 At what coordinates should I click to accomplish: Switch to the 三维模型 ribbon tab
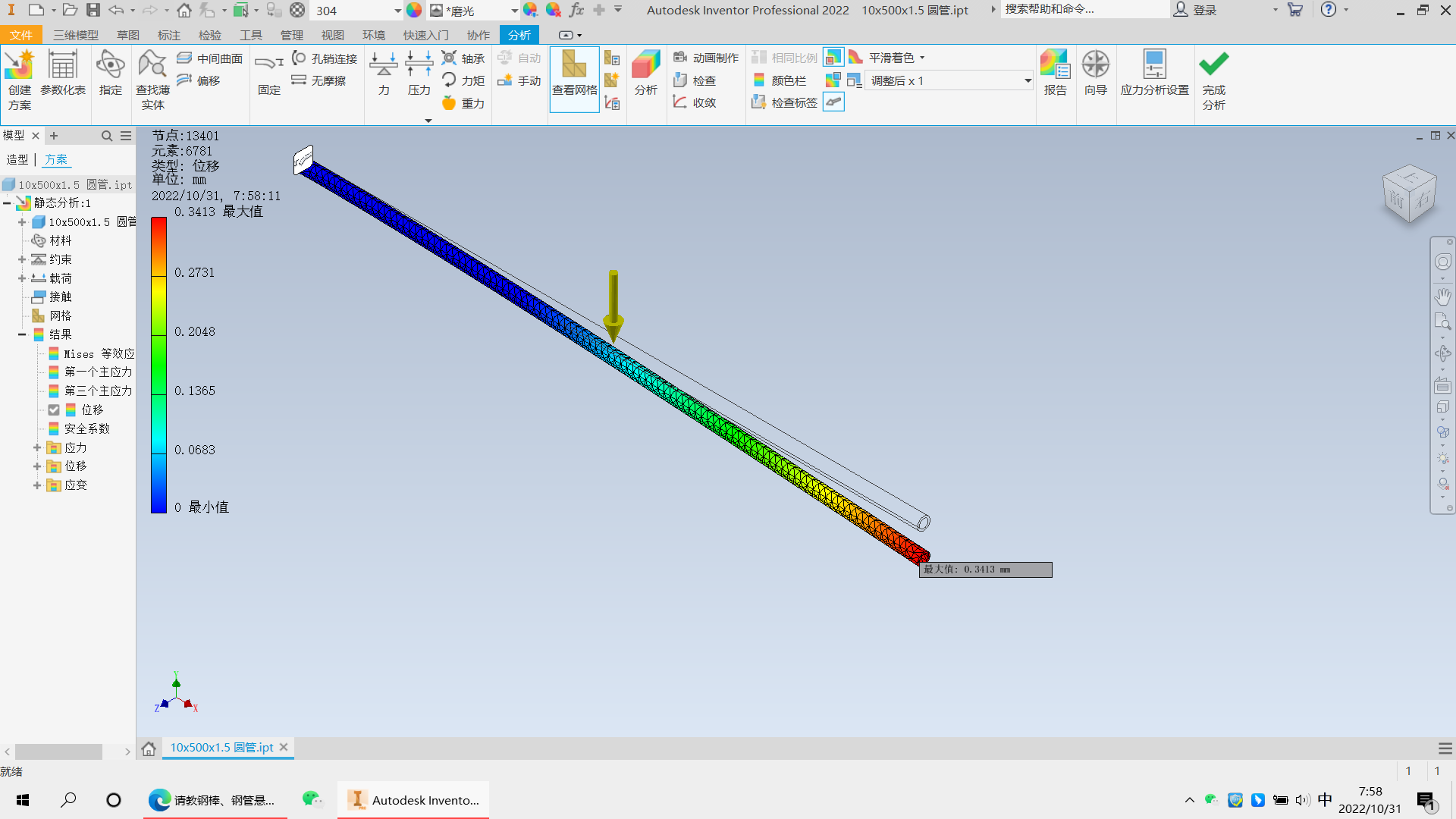point(76,35)
